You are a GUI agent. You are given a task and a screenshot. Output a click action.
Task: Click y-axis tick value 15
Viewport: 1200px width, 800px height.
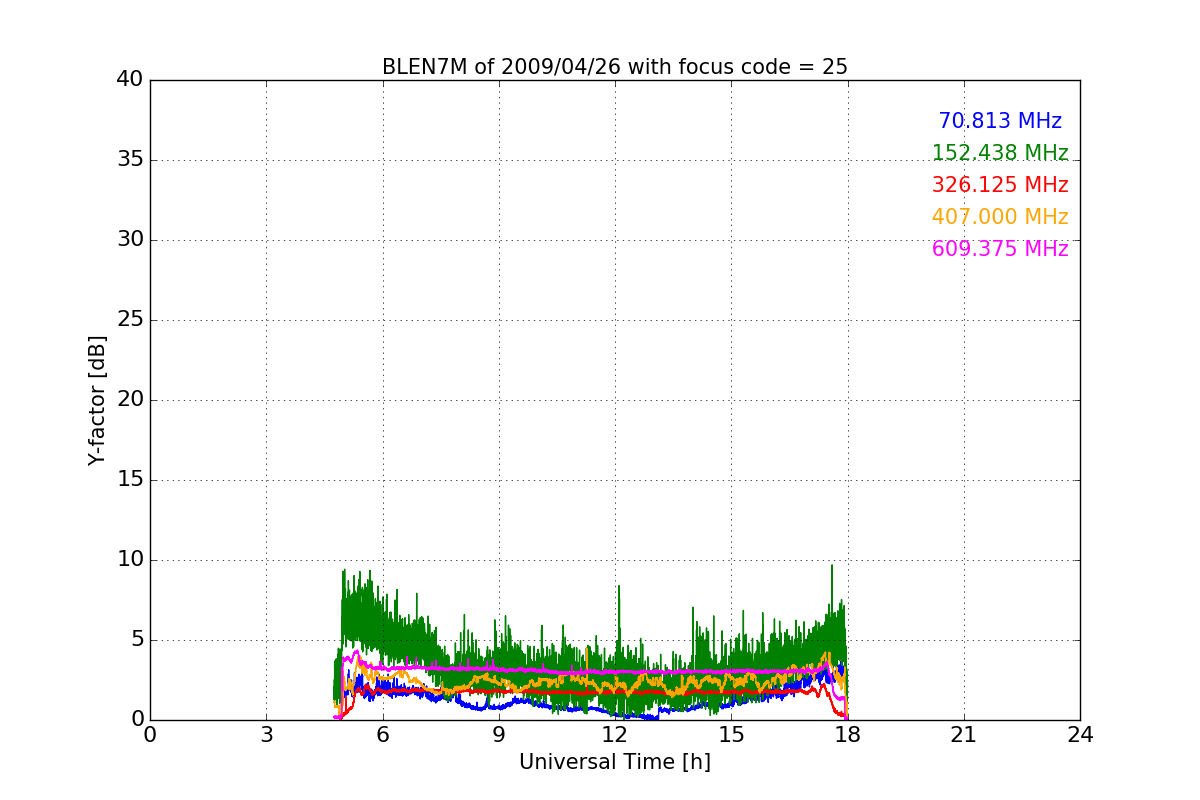click(130, 480)
